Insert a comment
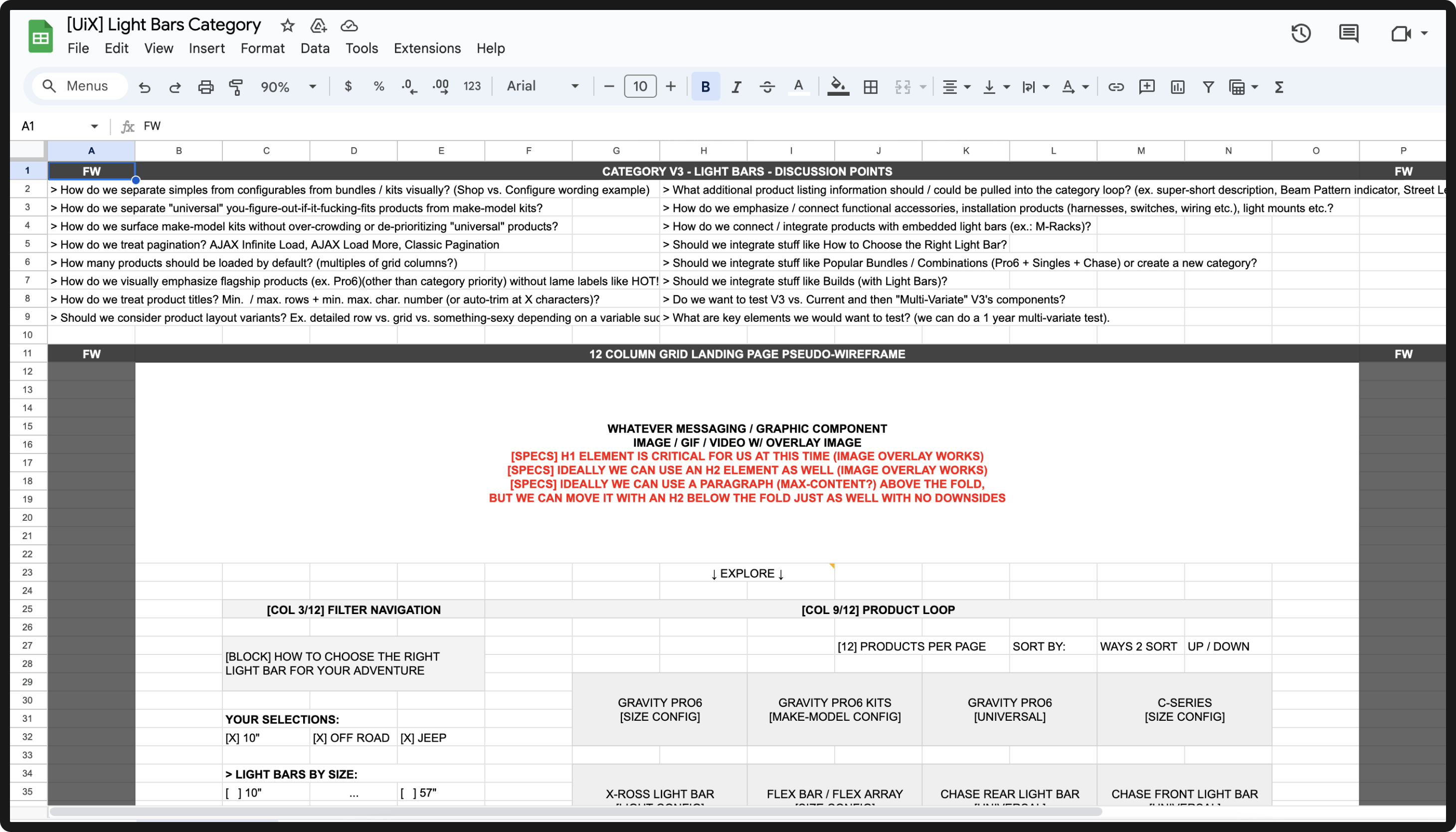 (1146, 87)
